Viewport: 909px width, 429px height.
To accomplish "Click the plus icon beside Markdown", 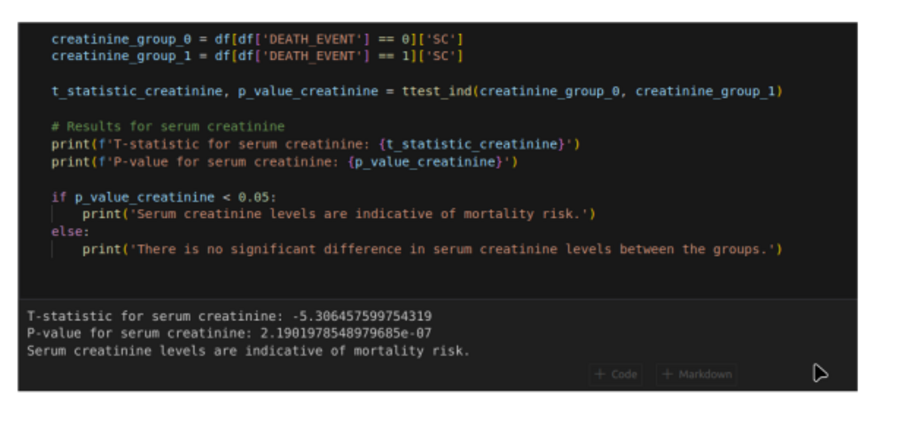I will point(666,374).
